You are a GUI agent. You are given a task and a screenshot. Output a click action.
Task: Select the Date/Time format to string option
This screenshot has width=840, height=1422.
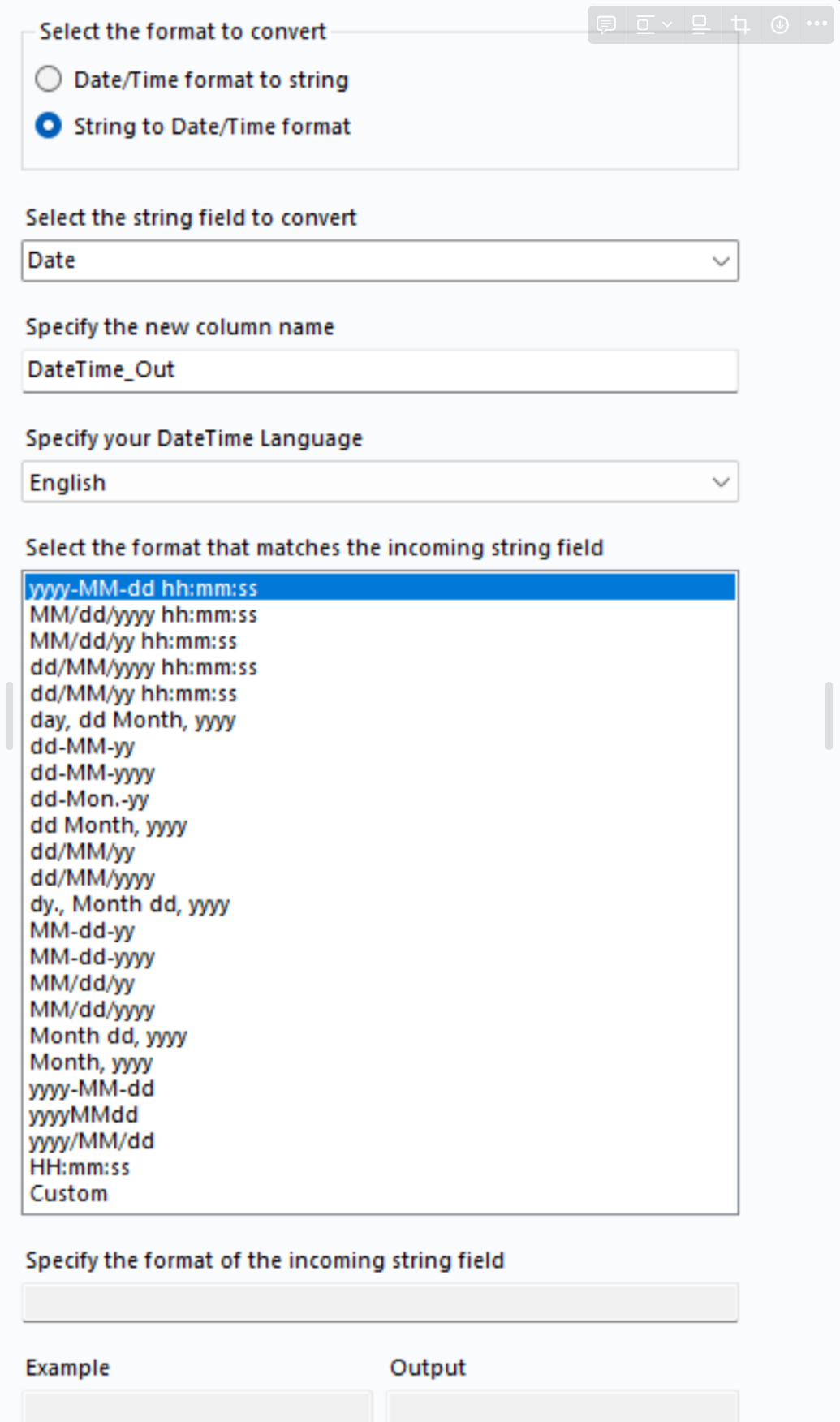tap(49, 80)
